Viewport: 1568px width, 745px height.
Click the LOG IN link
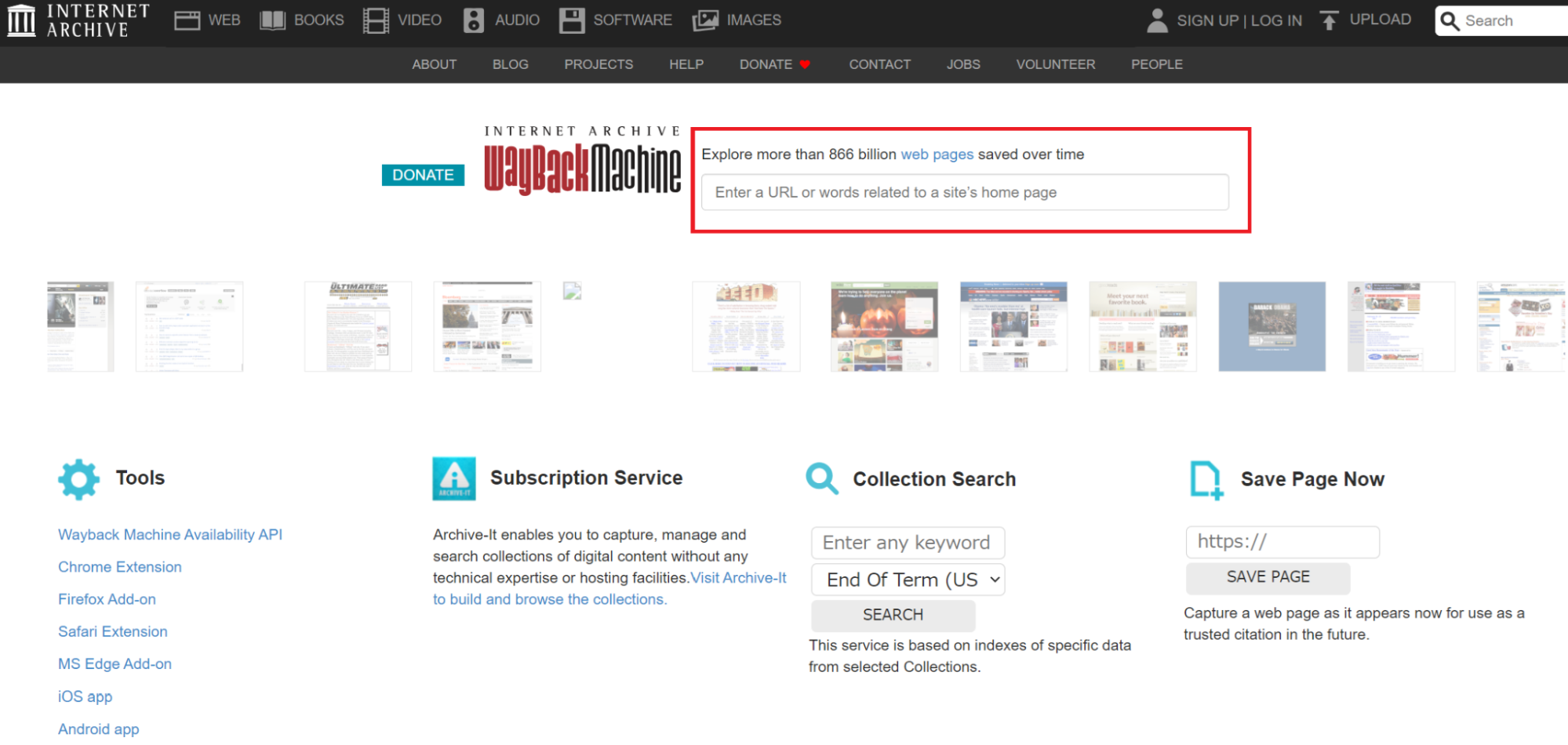pyautogui.click(x=1276, y=20)
